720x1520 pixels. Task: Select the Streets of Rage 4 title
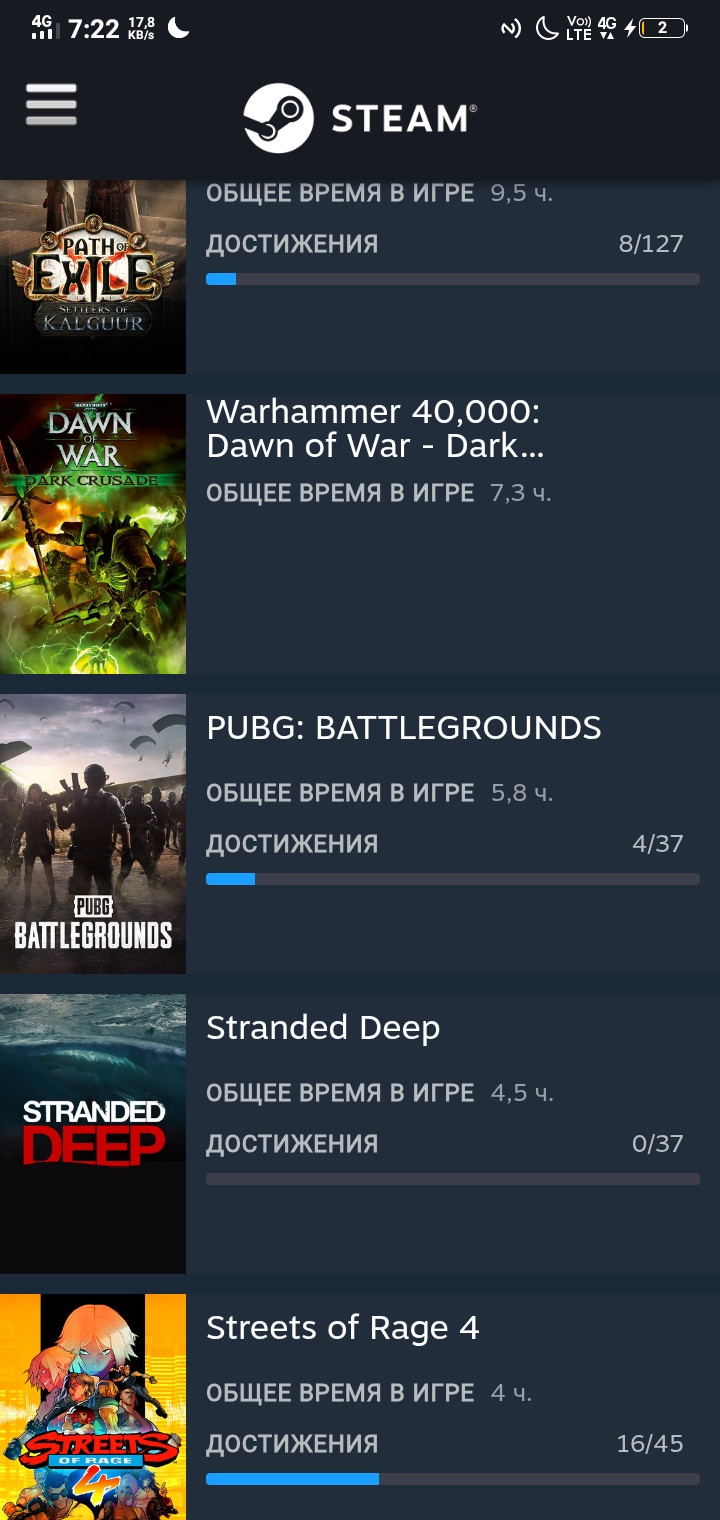click(343, 1328)
